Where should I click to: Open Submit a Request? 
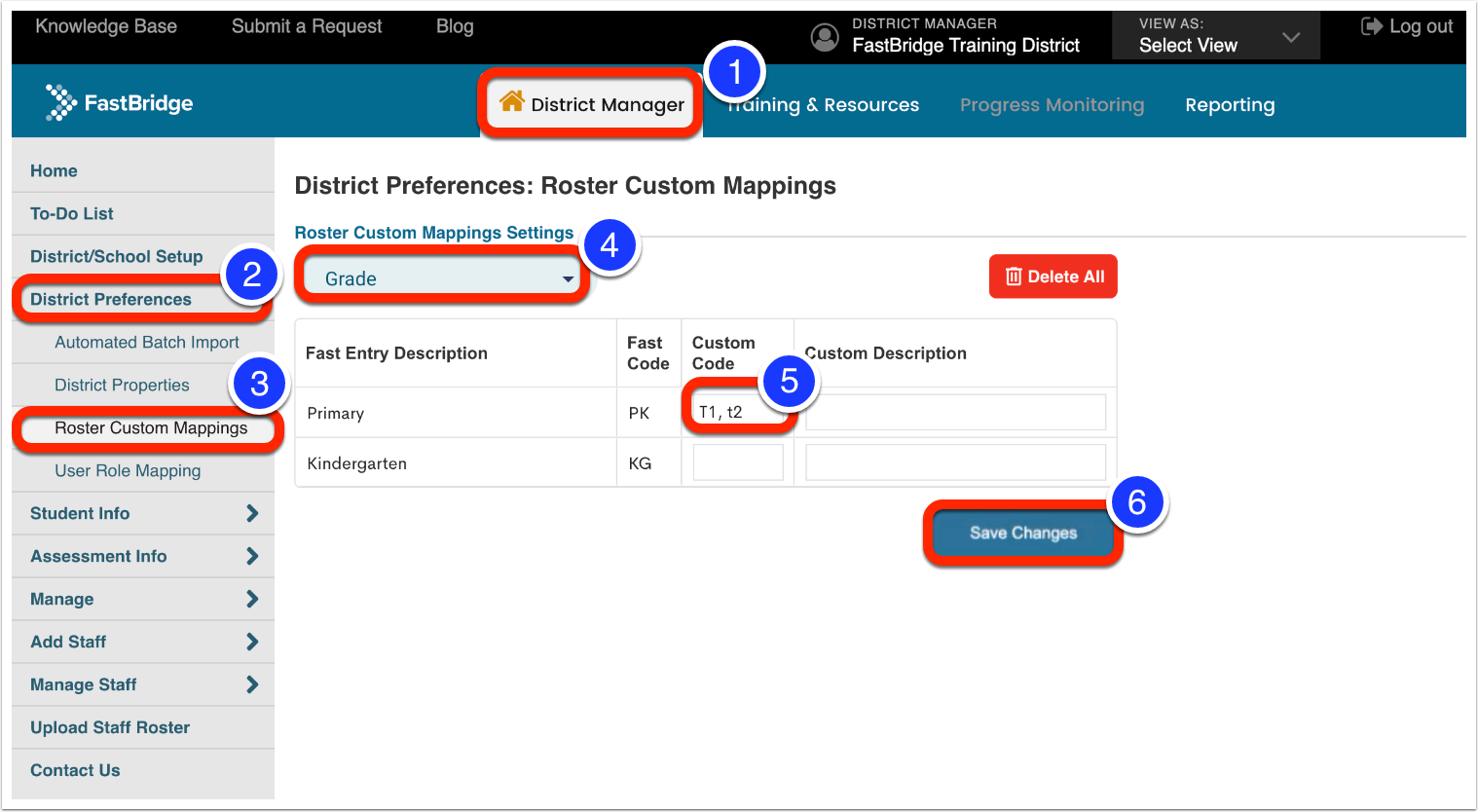pos(307,26)
